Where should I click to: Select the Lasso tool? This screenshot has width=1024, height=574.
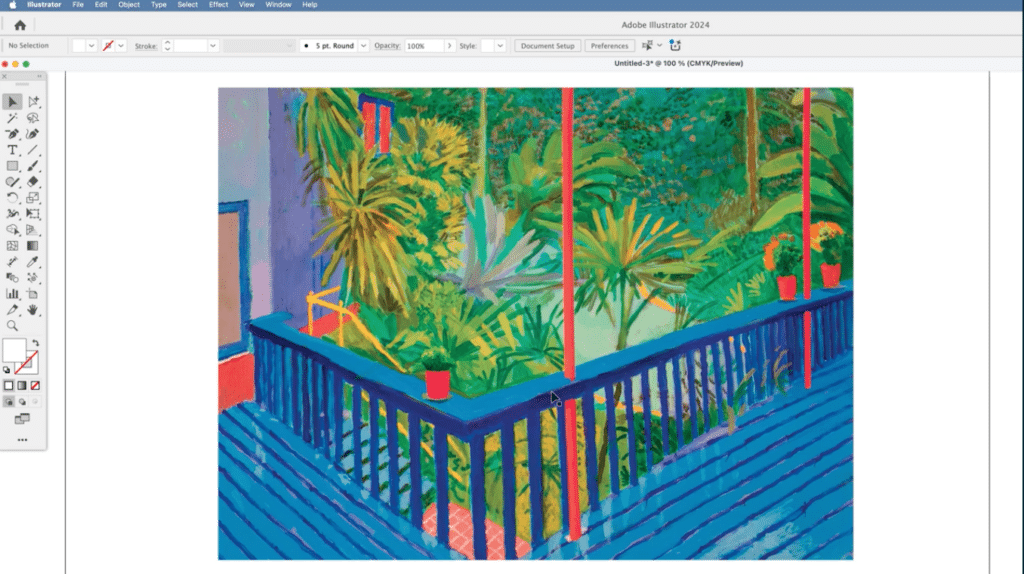33,118
